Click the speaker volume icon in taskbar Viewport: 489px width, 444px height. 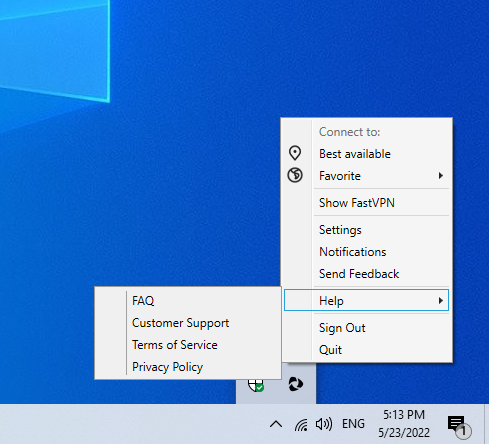coord(324,424)
